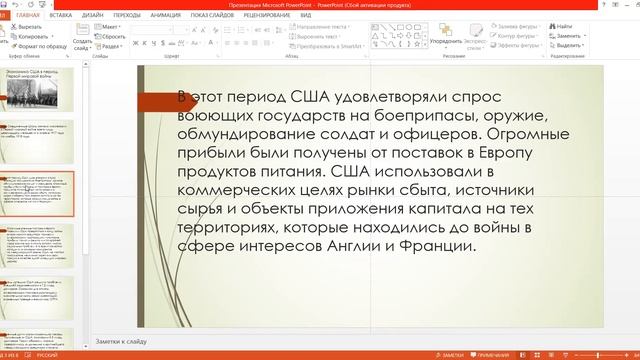The image size is (640, 360).
Task: Click the Redo icon in quick access toolbar
Action: click(x=31, y=4)
